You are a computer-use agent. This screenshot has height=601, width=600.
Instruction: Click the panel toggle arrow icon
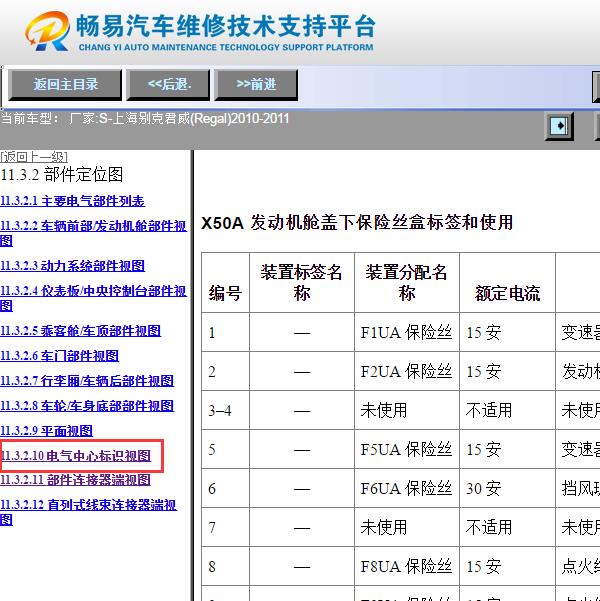coord(559,126)
